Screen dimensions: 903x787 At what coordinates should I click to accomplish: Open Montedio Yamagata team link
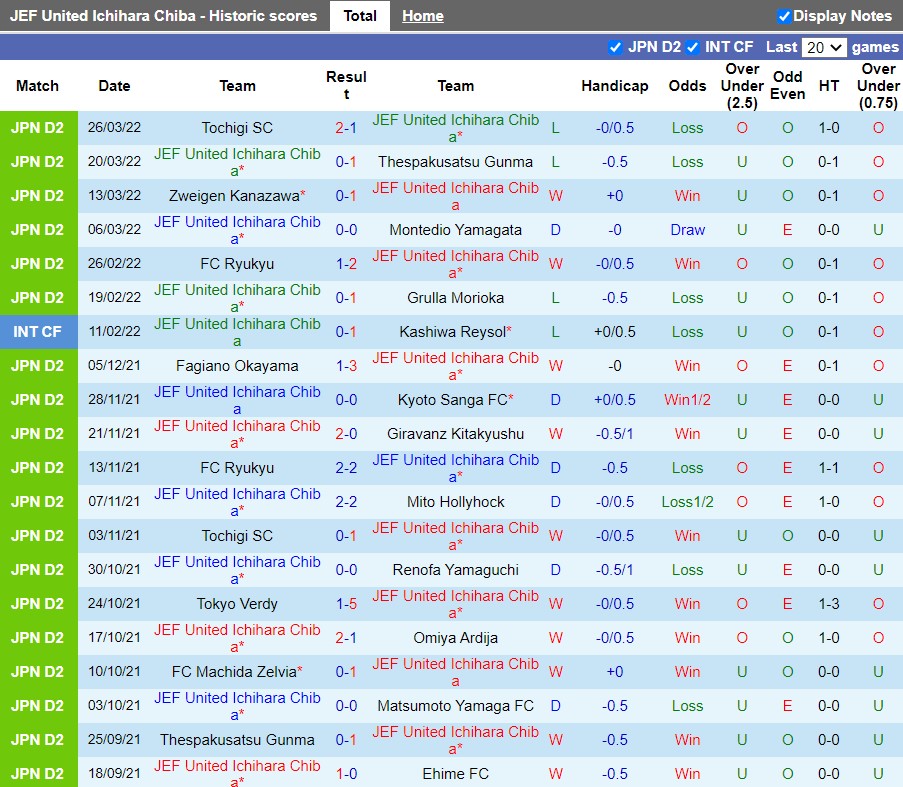[x=455, y=230]
